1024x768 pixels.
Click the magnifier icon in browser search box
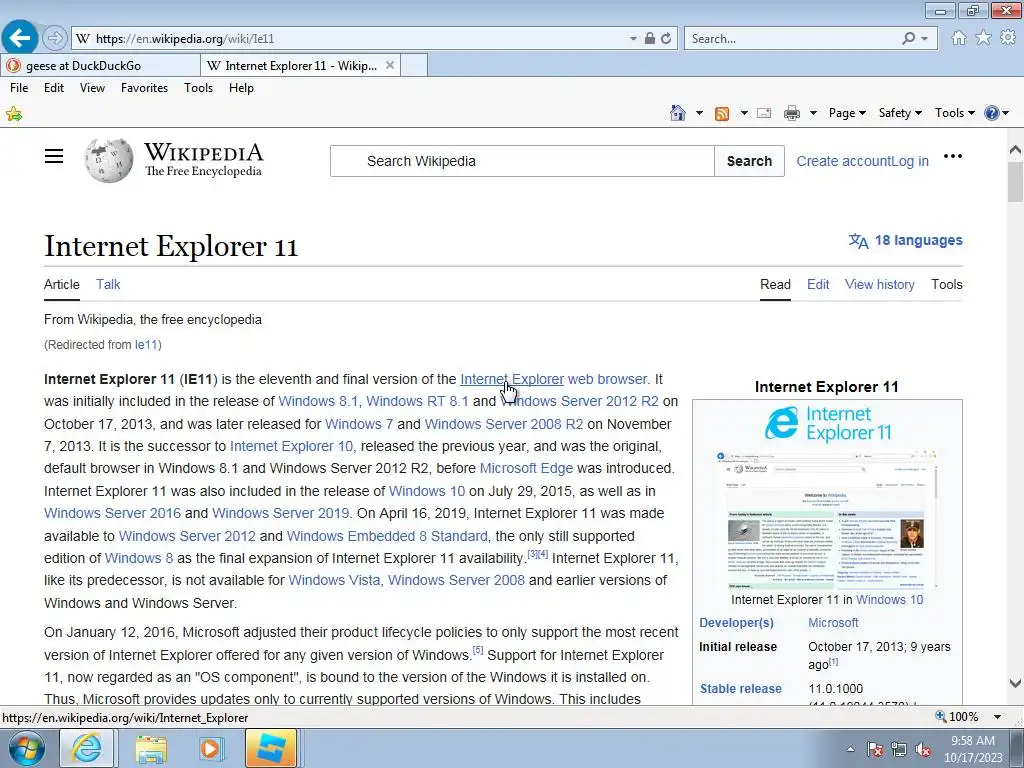coord(908,39)
